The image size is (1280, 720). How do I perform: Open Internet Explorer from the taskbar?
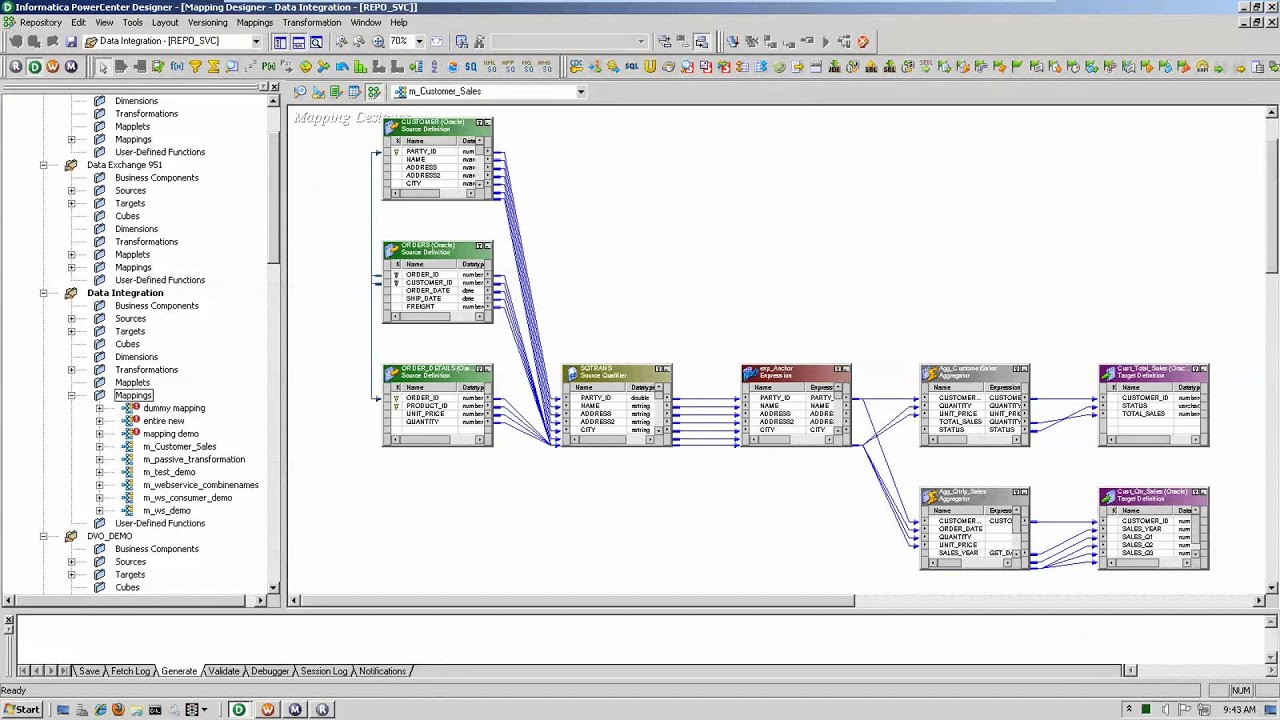pos(100,710)
